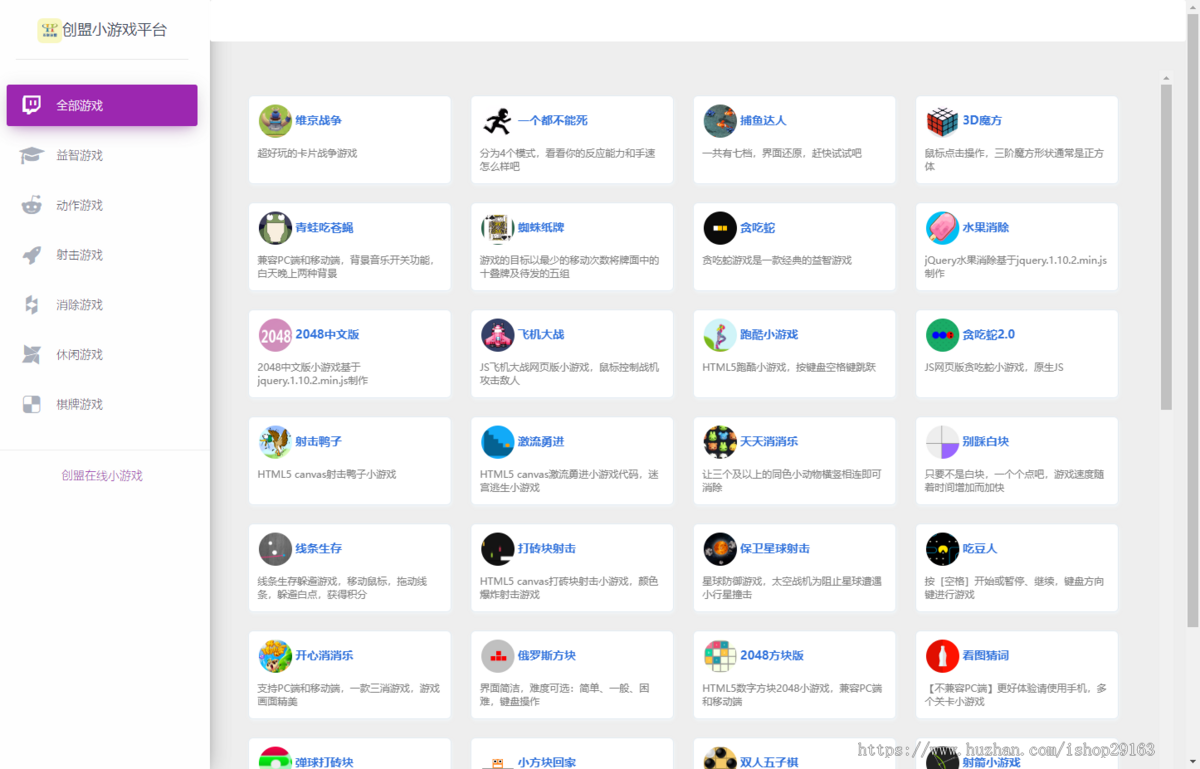The image size is (1200, 769).
Task: Click the lightning icon beside 消除游戏
Action: [32, 305]
